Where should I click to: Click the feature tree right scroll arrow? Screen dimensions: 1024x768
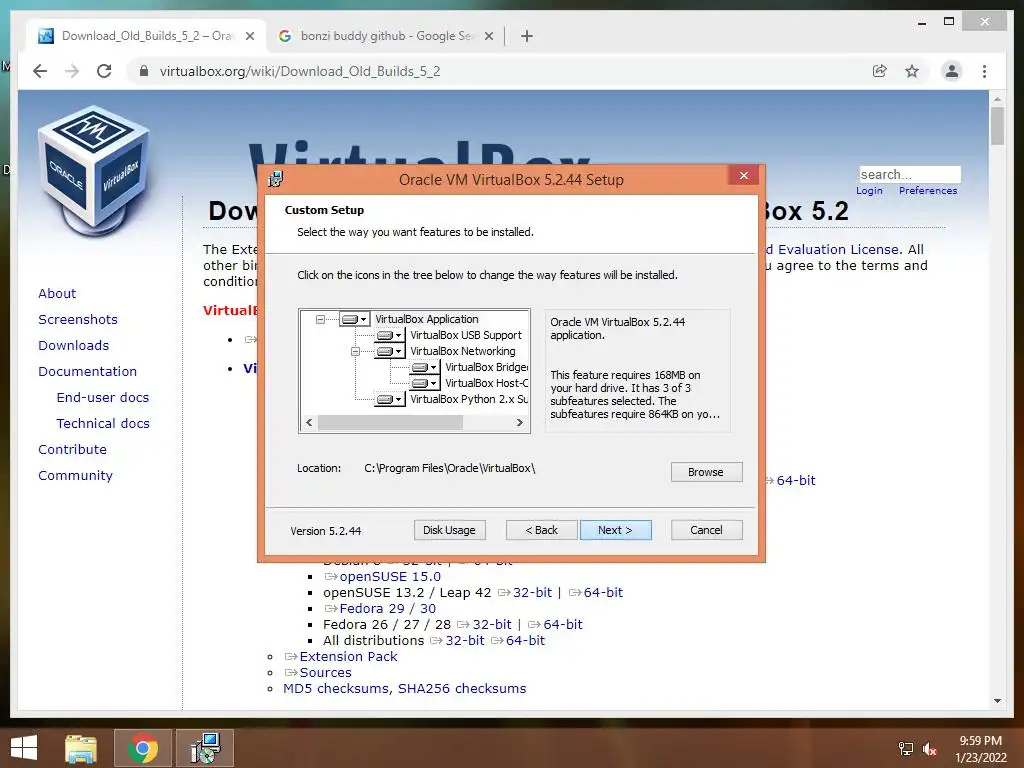(520, 423)
